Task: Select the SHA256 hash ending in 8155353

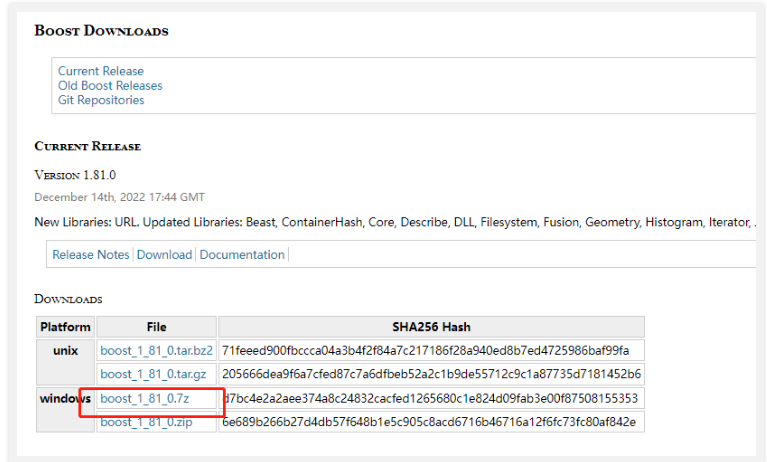Action: click(x=430, y=398)
